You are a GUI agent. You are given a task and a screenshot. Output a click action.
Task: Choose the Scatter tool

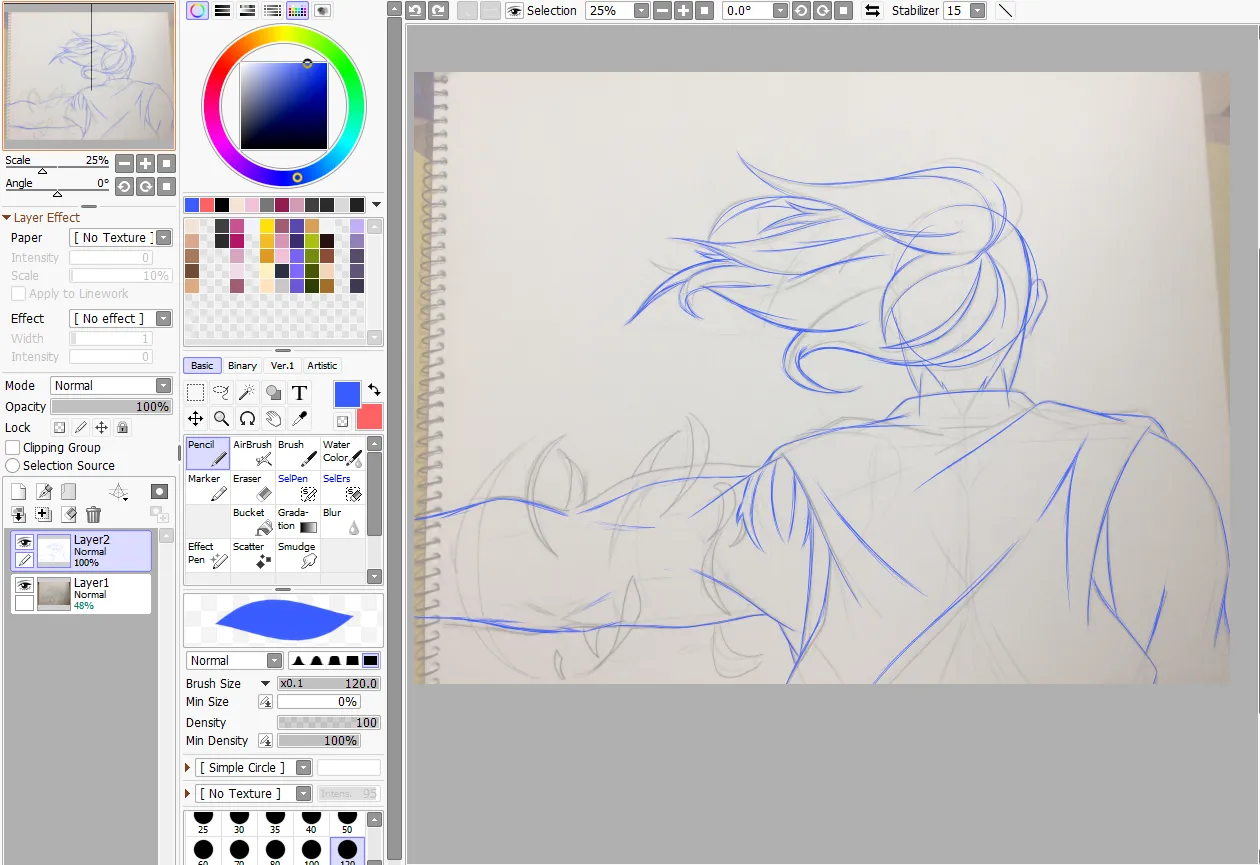click(253, 555)
